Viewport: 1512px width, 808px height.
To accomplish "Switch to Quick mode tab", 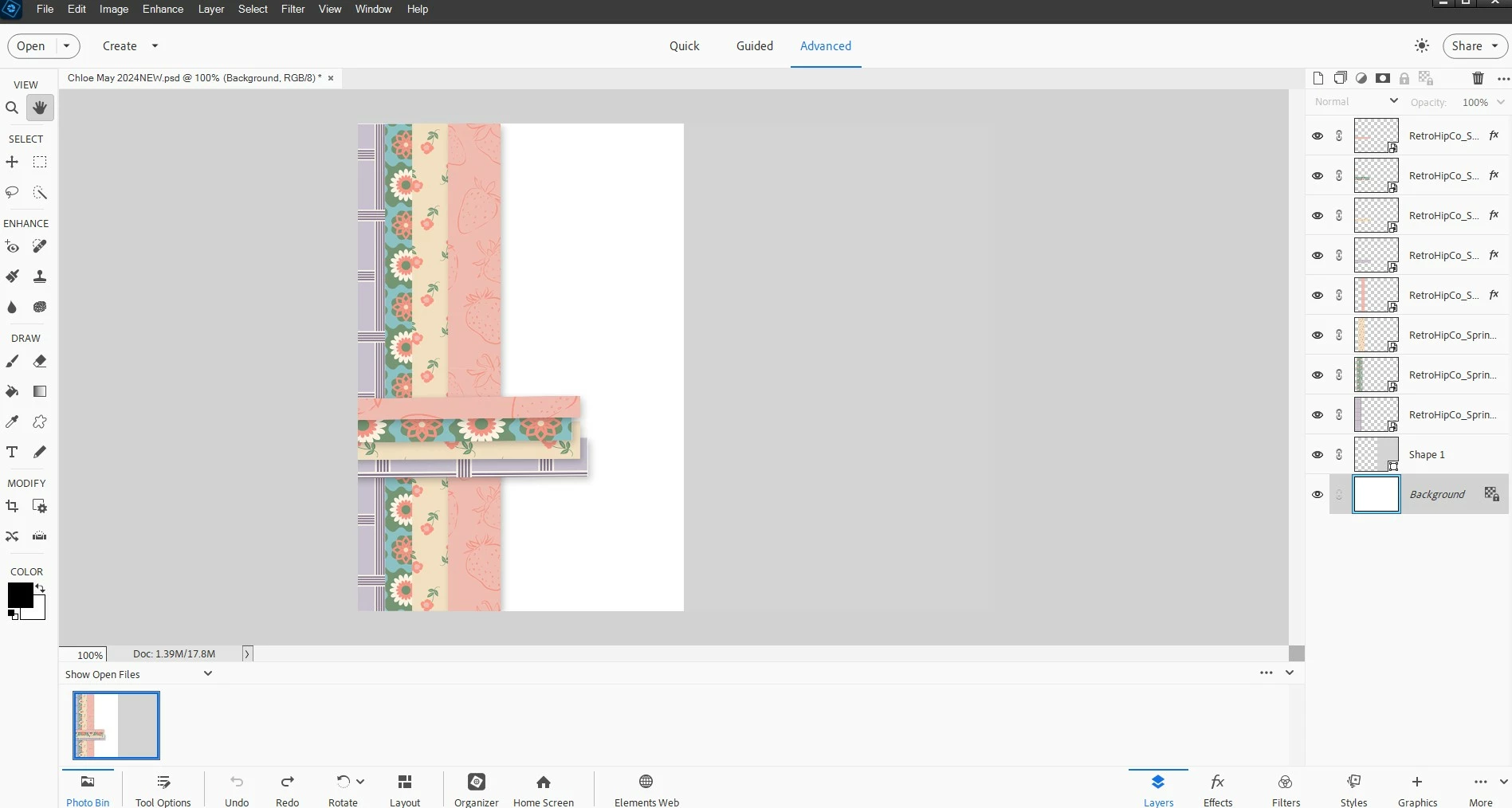I will pos(684,46).
